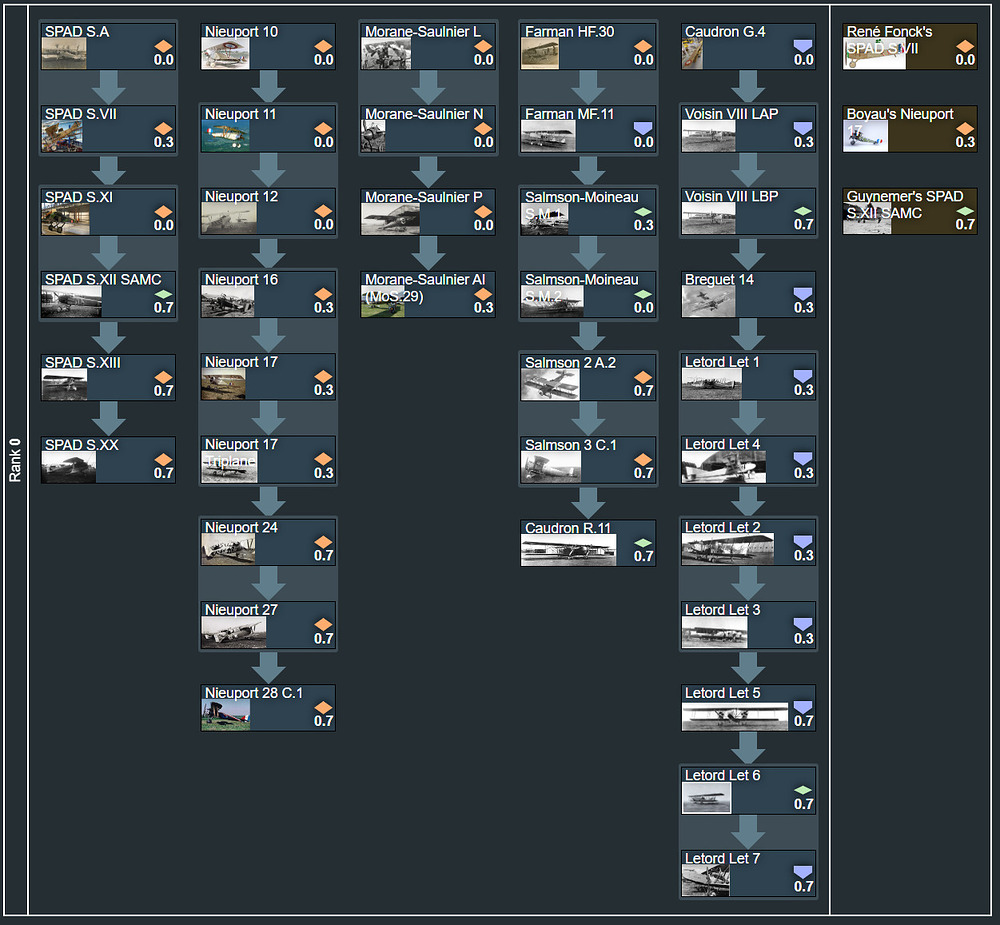Screen dimensions: 1000x925
Task: Select the Nieuport 27 card
Action: [268, 625]
